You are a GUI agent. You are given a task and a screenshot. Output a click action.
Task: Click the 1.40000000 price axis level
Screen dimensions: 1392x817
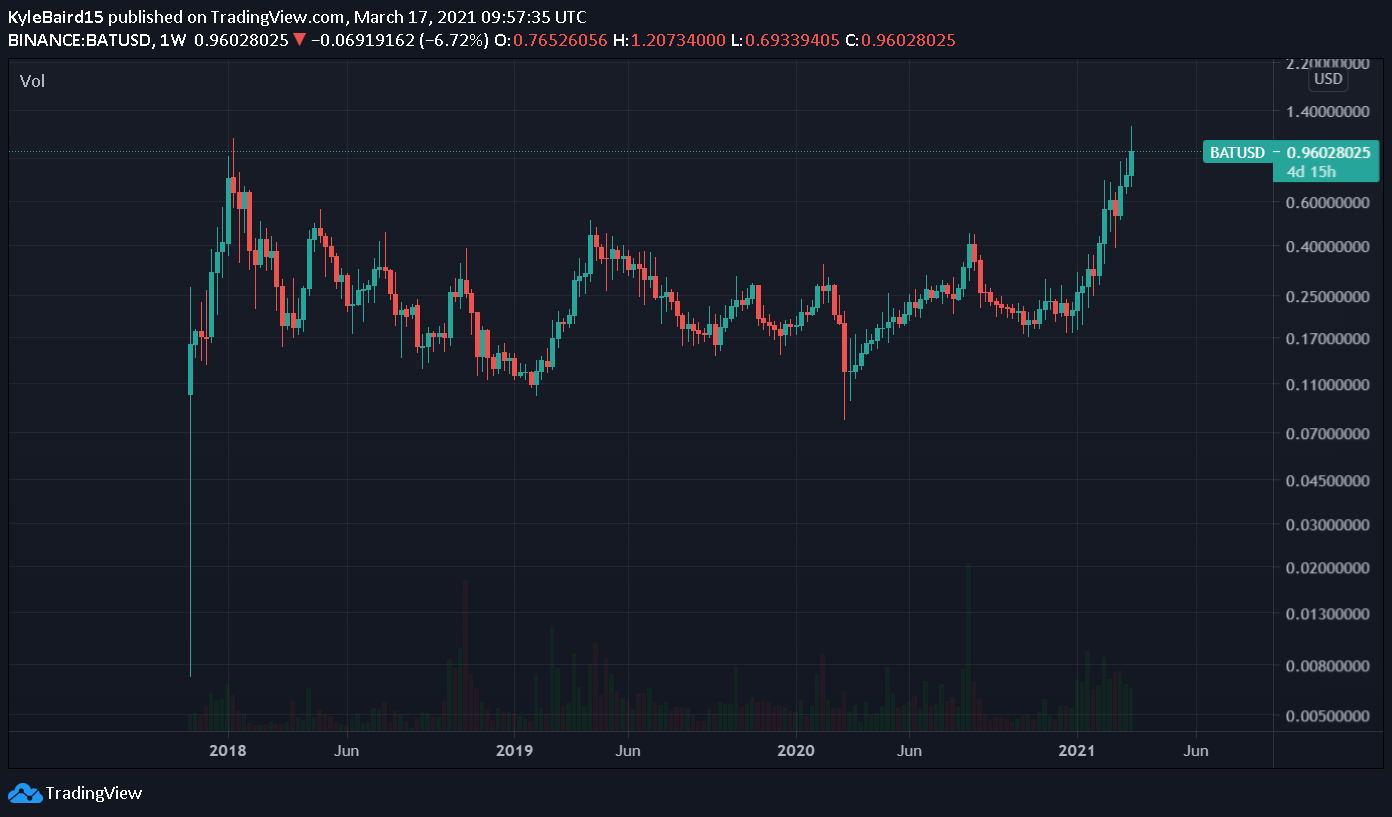click(x=1327, y=112)
